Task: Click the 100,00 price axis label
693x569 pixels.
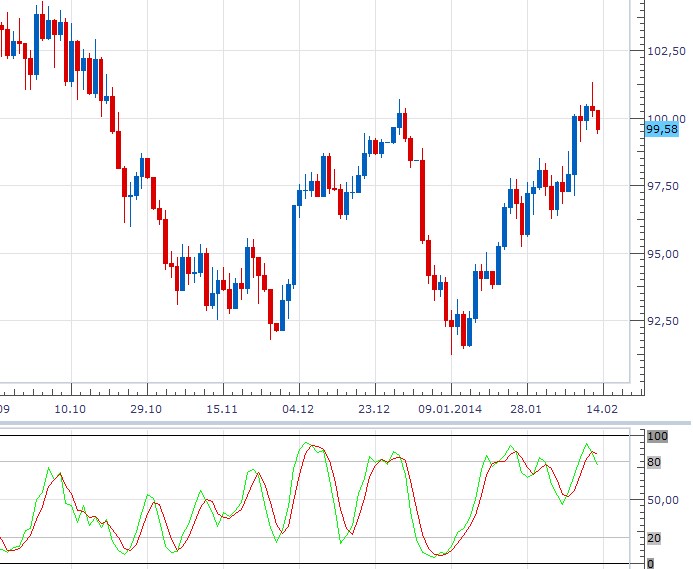Action: point(666,118)
